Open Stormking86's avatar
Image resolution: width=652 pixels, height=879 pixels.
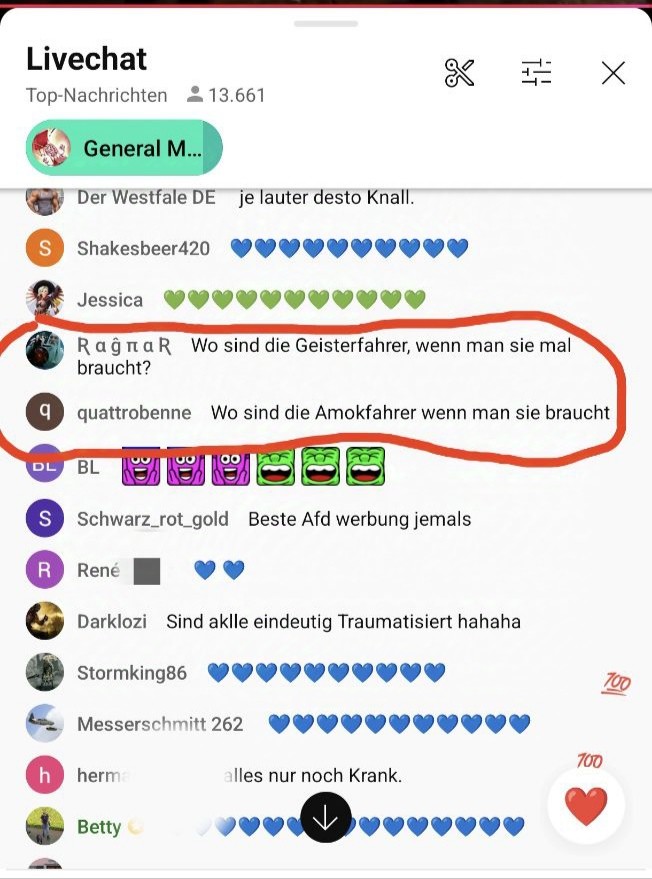[45, 672]
